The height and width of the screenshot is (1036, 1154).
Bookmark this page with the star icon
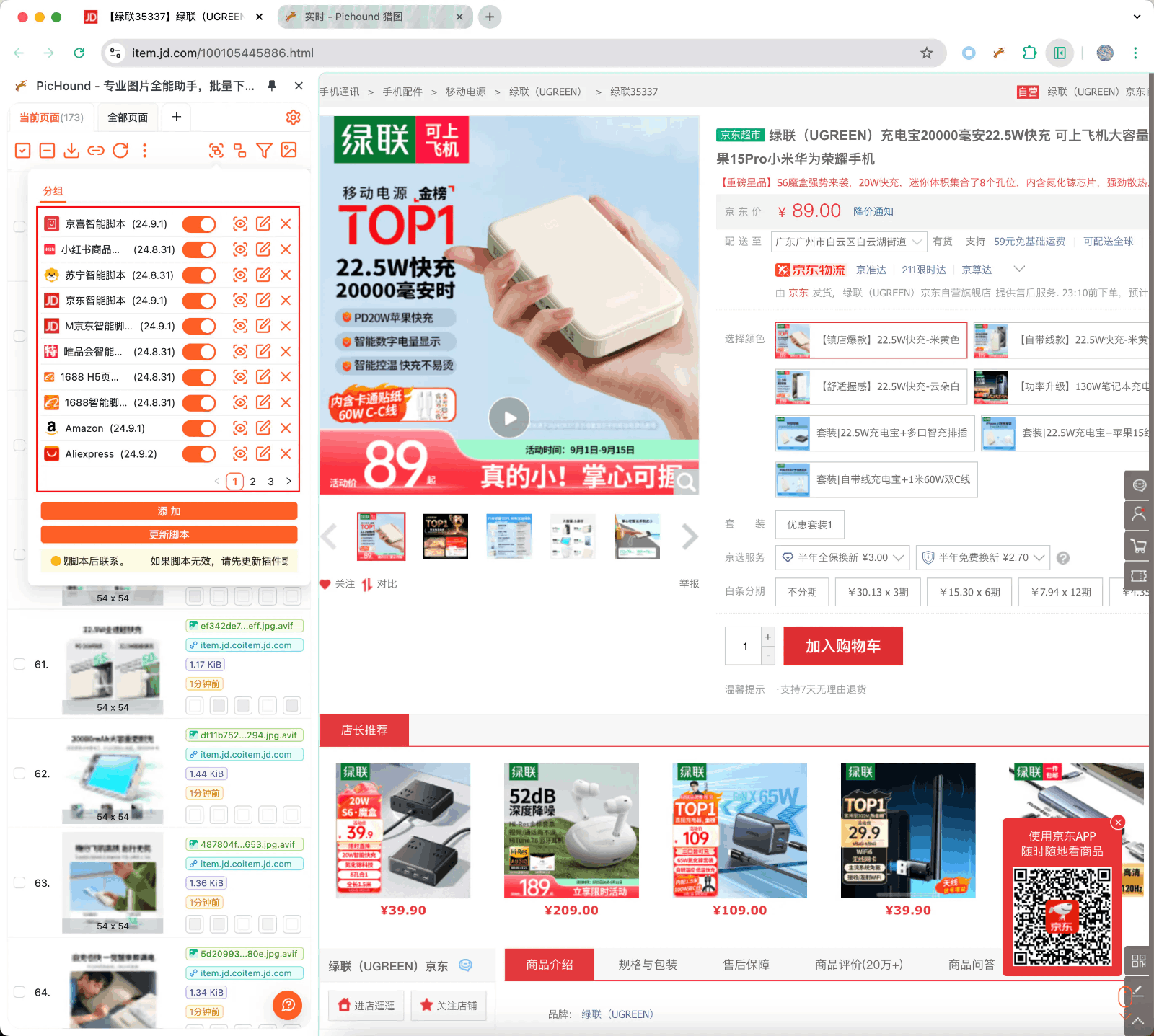[x=927, y=53]
